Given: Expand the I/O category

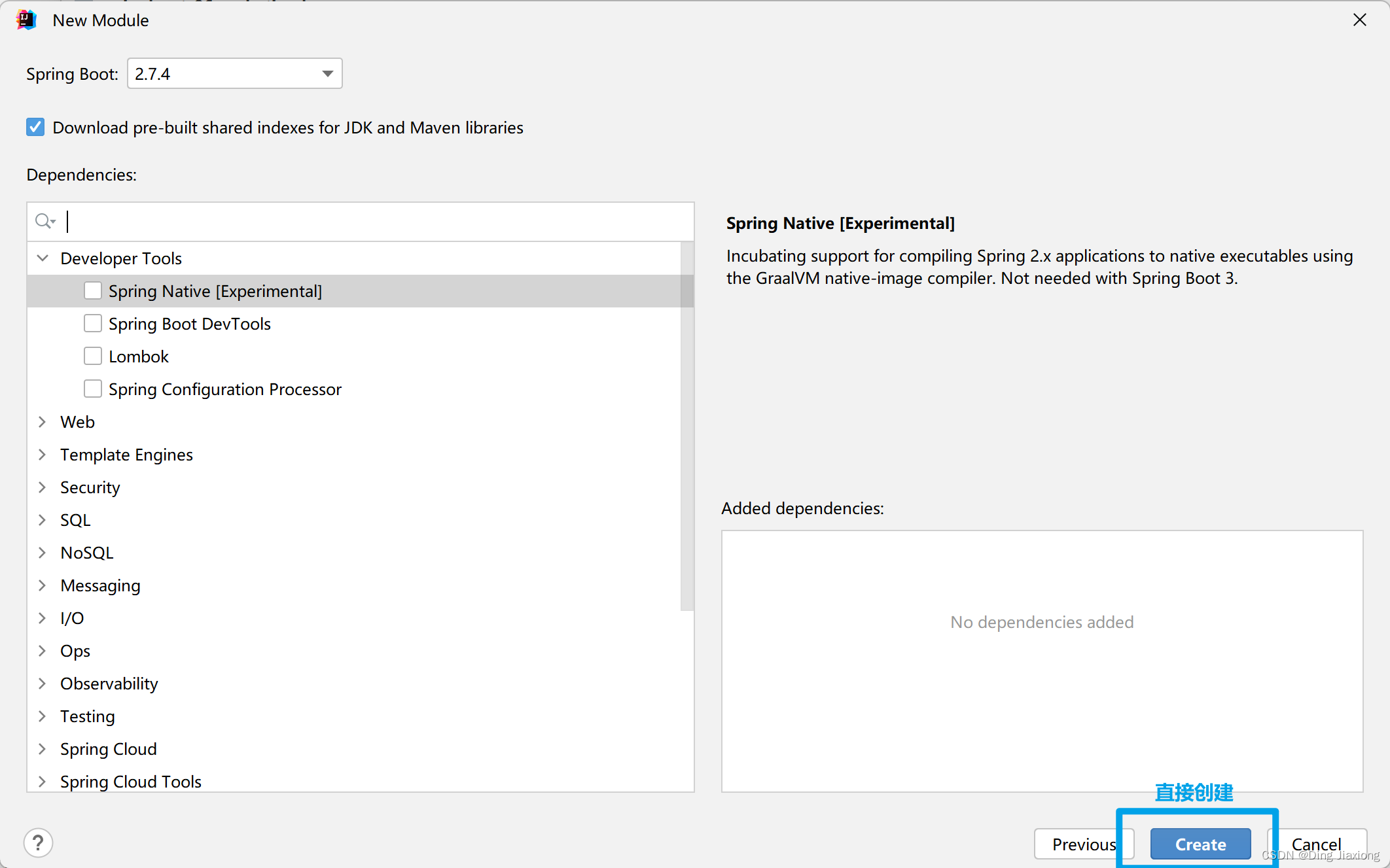Looking at the screenshot, I should 43,617.
